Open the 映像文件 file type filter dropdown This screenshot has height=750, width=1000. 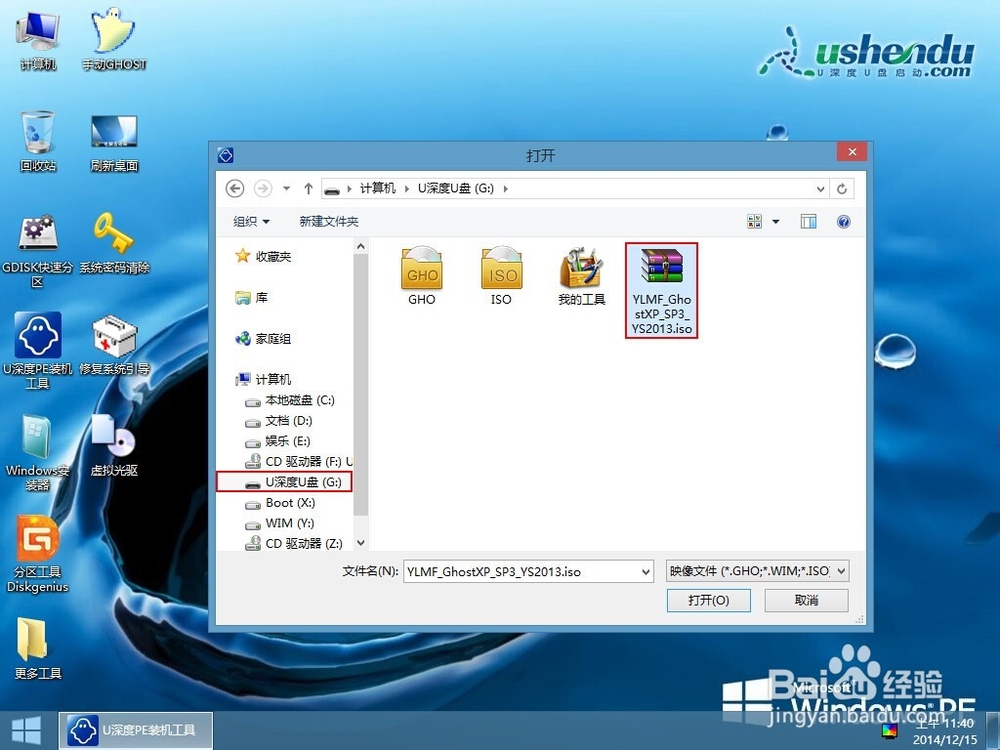pyautogui.click(x=757, y=571)
